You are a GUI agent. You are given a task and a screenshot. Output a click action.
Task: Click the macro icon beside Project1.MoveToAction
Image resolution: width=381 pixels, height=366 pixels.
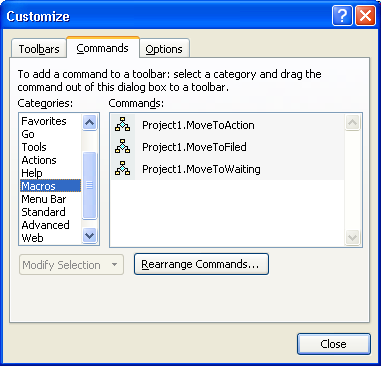click(122, 125)
